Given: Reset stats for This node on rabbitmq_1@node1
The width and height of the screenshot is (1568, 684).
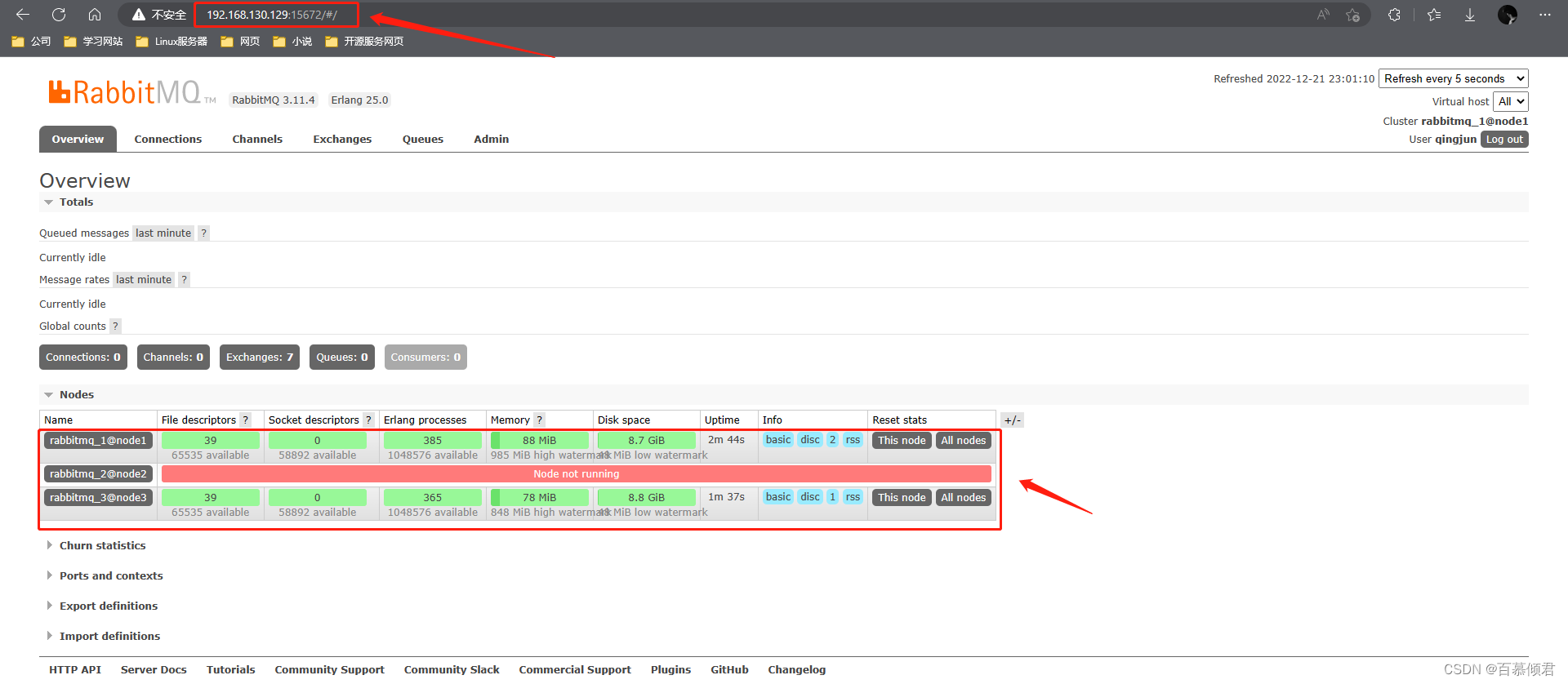Looking at the screenshot, I should [902, 441].
